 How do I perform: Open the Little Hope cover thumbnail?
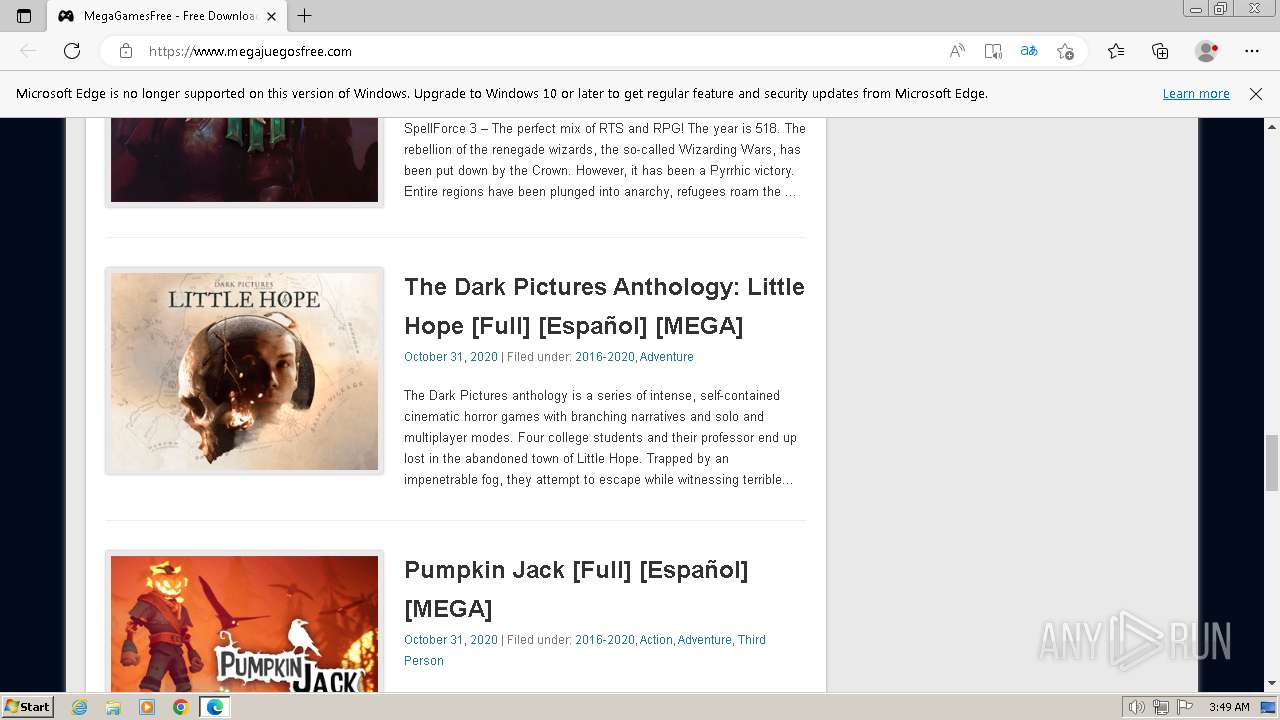point(245,371)
